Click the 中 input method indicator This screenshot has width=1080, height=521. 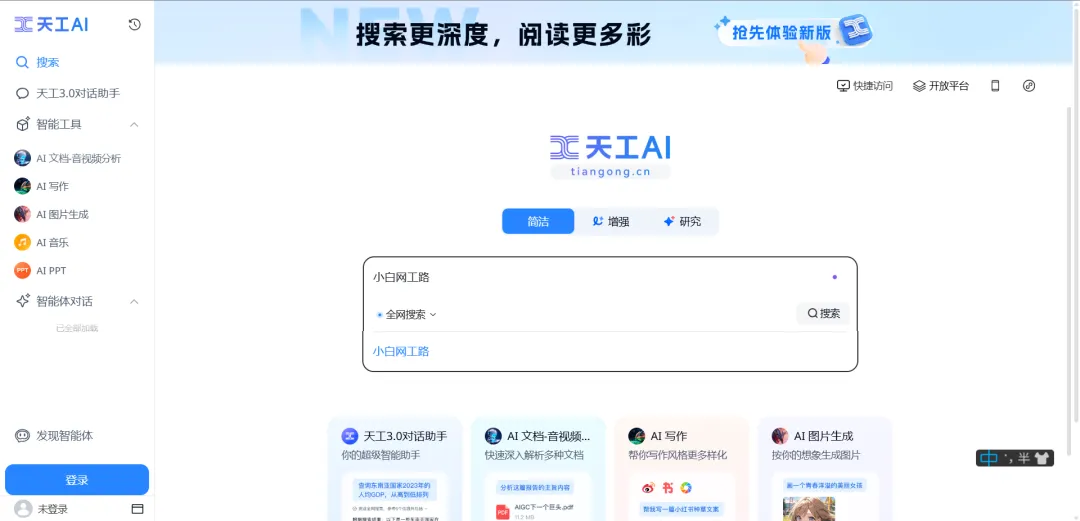click(988, 458)
